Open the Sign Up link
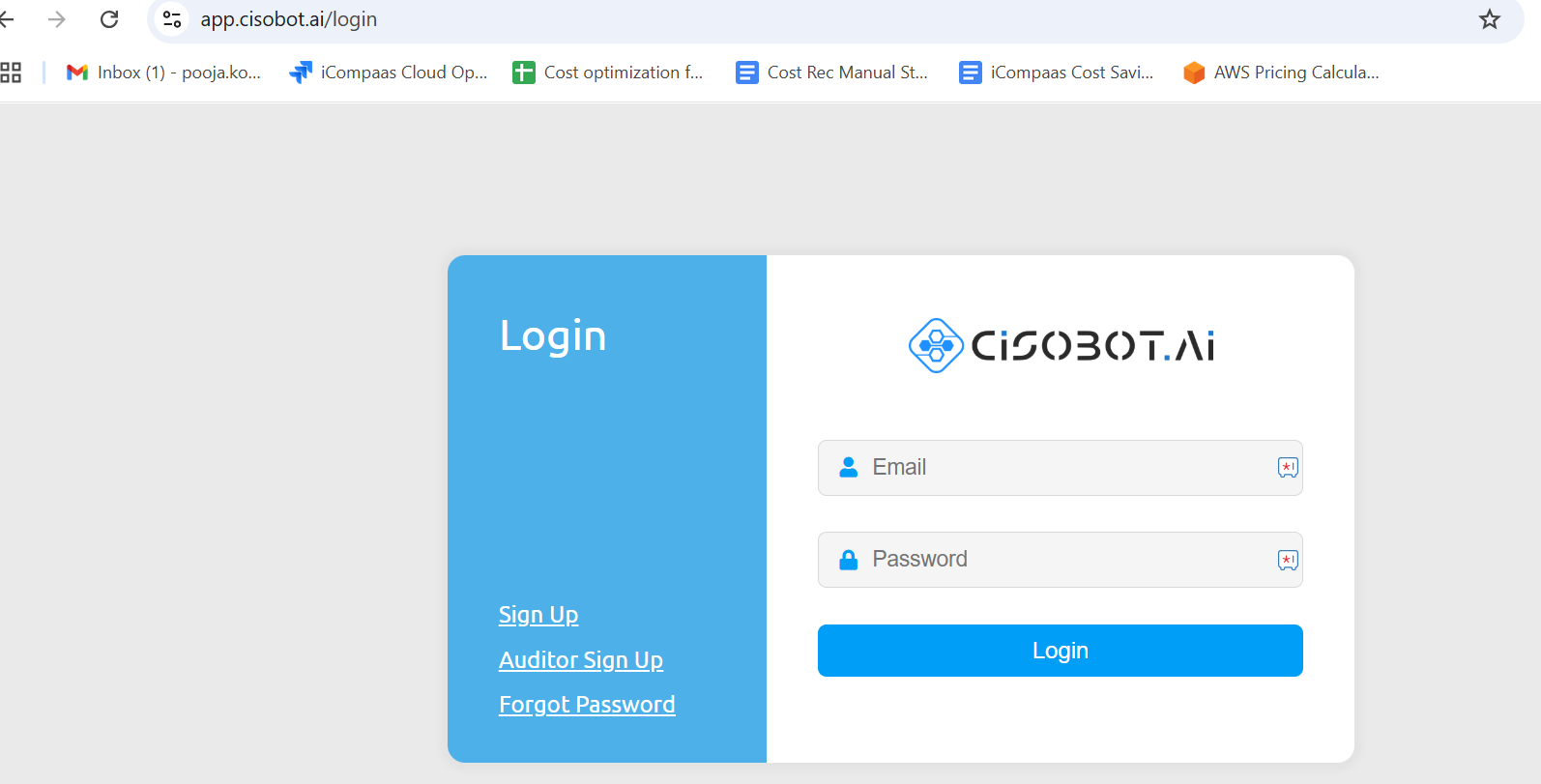The image size is (1541, 784). coord(538,615)
